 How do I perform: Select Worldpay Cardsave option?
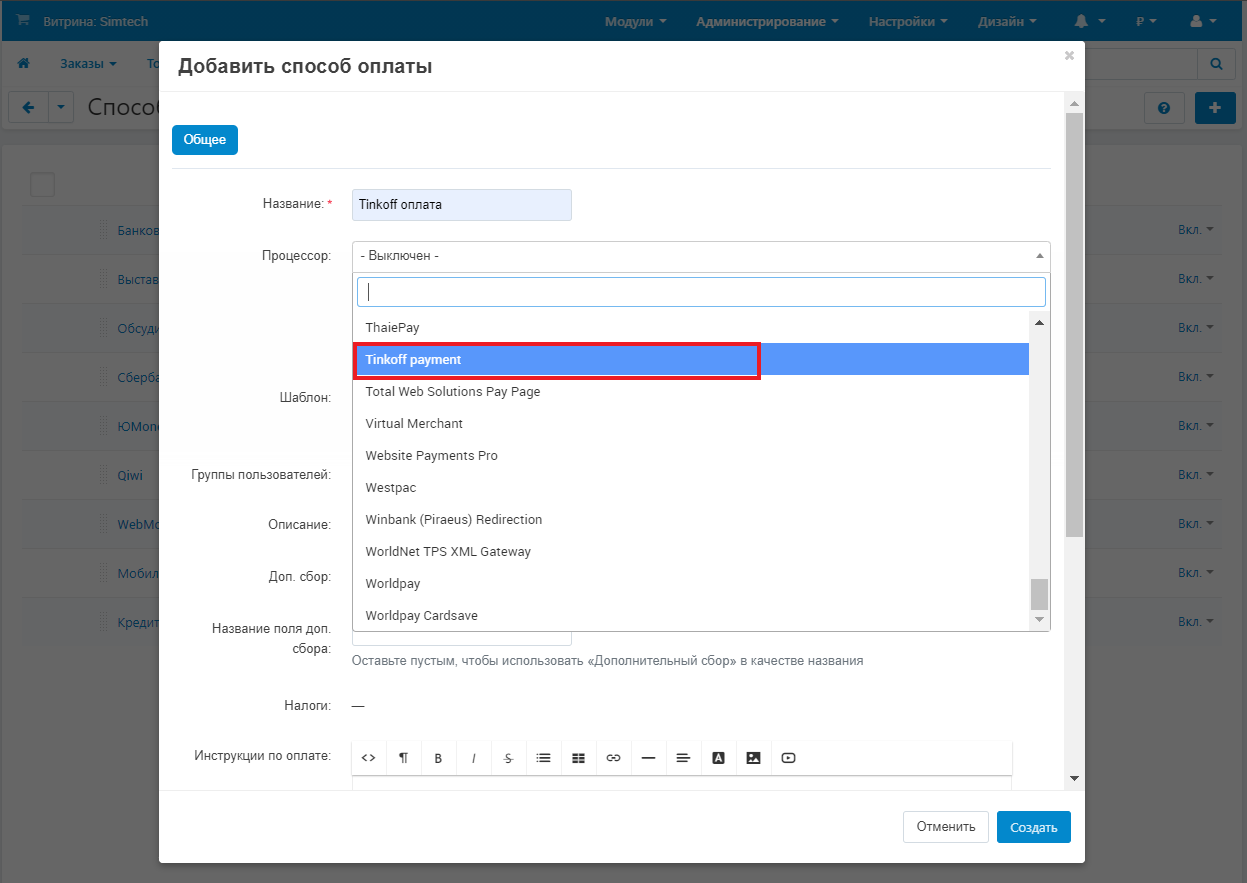coord(691,616)
